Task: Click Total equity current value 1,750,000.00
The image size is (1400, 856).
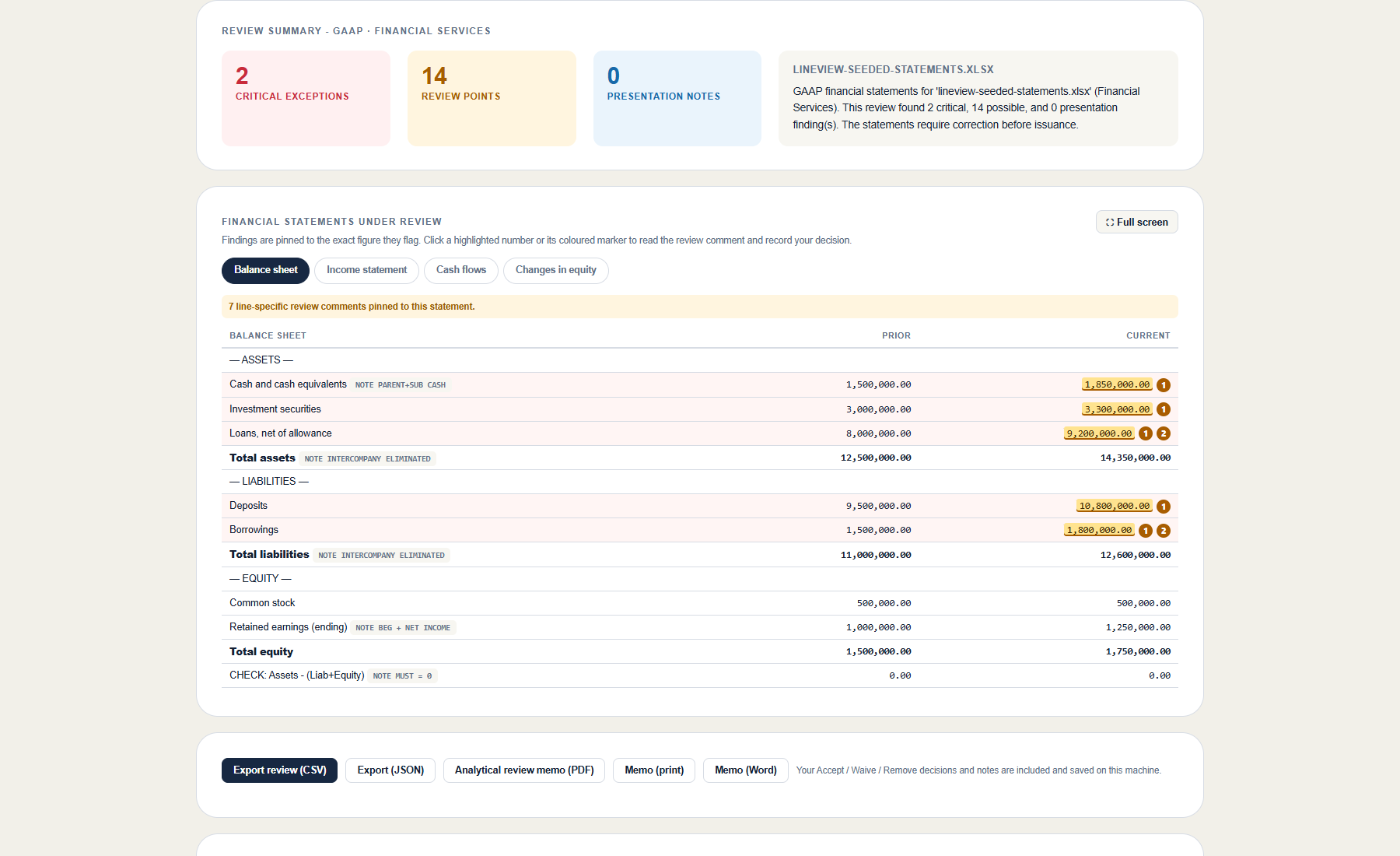Action: click(x=1138, y=652)
